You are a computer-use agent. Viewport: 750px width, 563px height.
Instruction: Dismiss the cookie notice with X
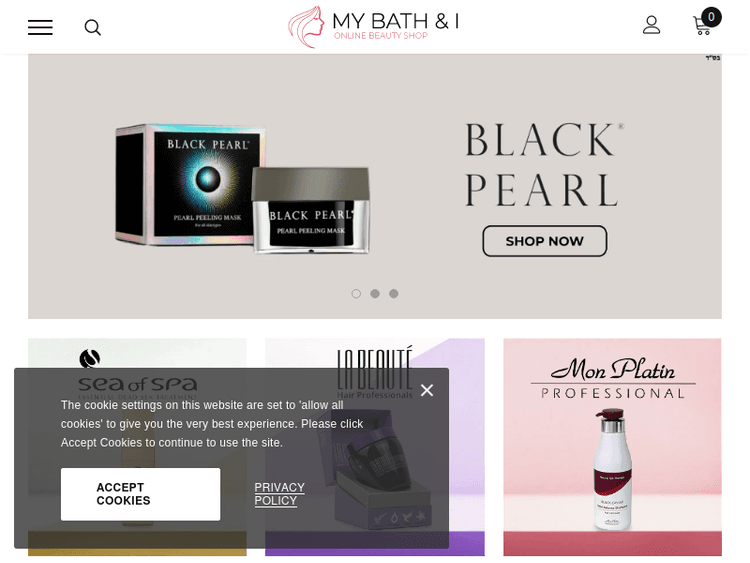pyautogui.click(x=427, y=390)
